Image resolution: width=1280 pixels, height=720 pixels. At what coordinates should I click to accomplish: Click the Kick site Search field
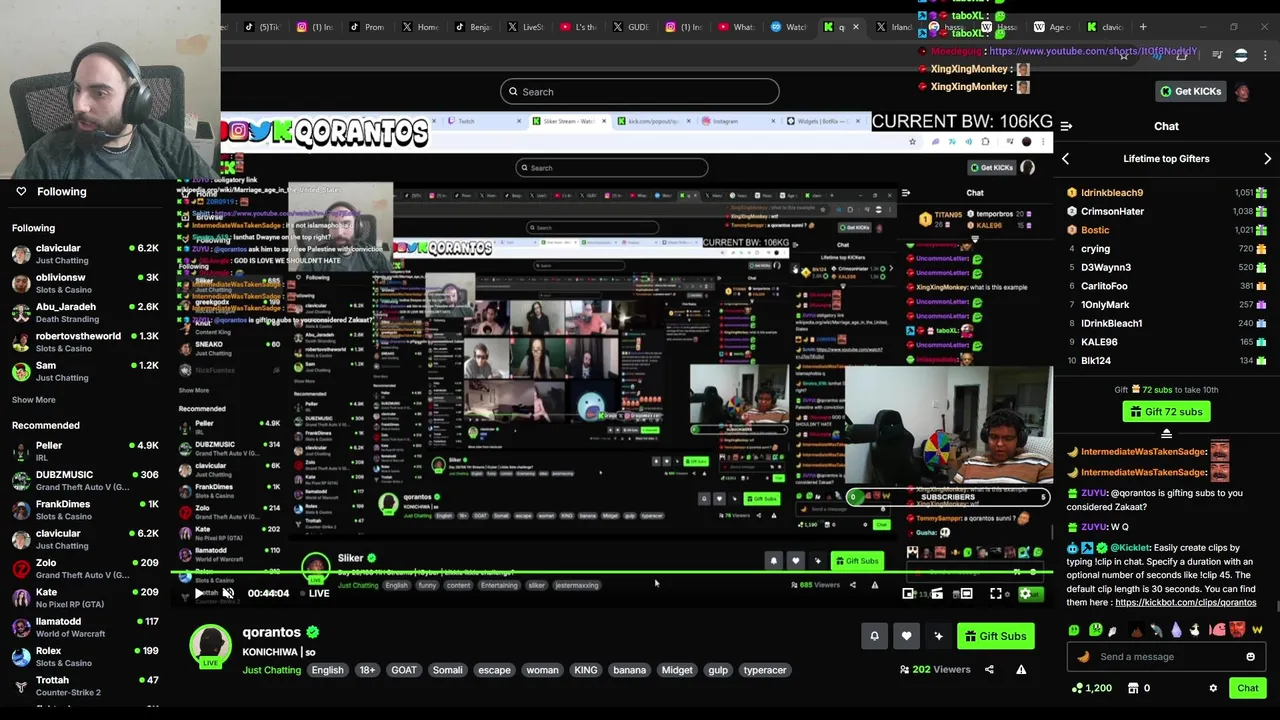640,92
